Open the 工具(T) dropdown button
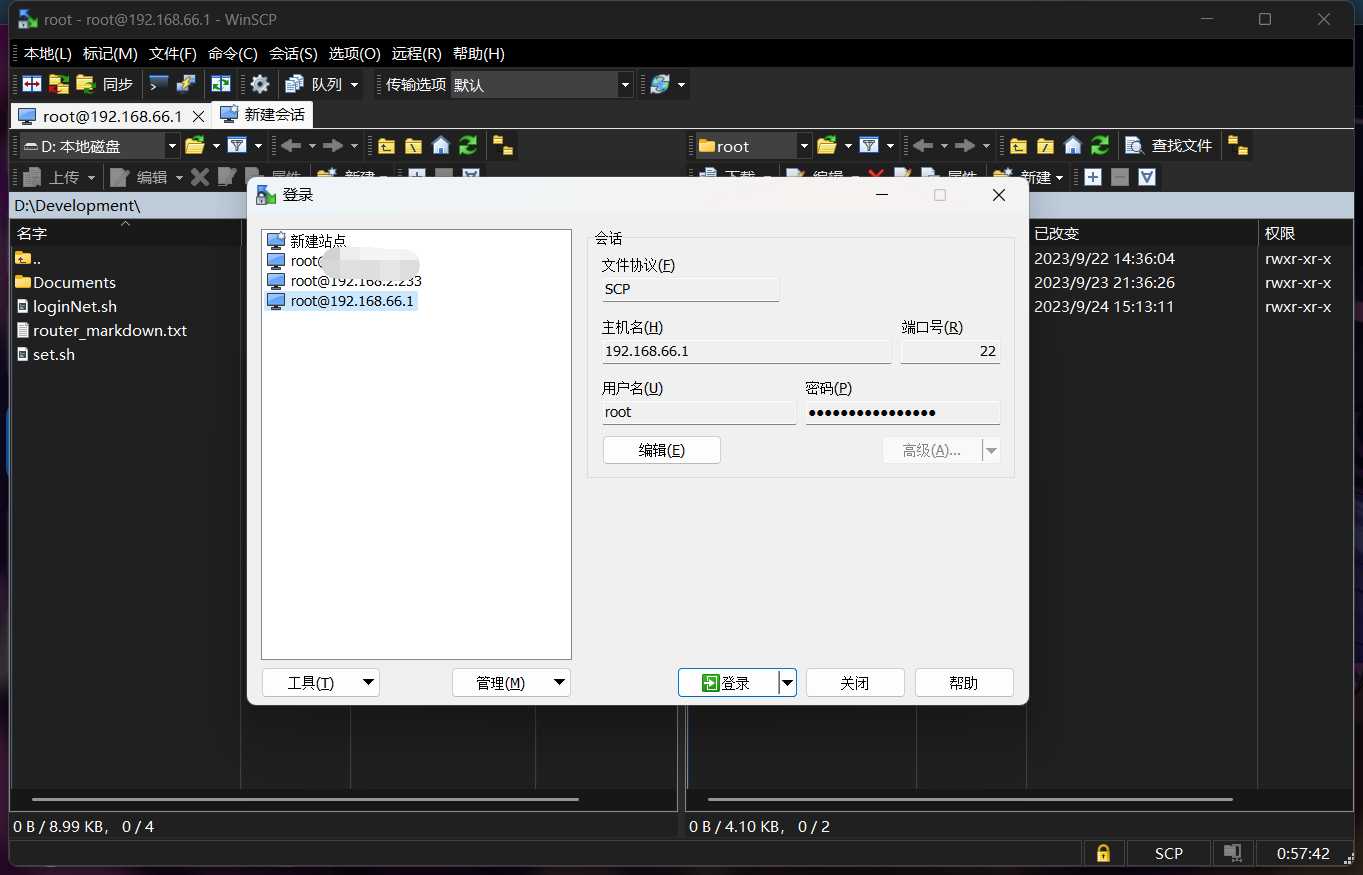This screenshot has width=1363, height=875. (x=321, y=683)
